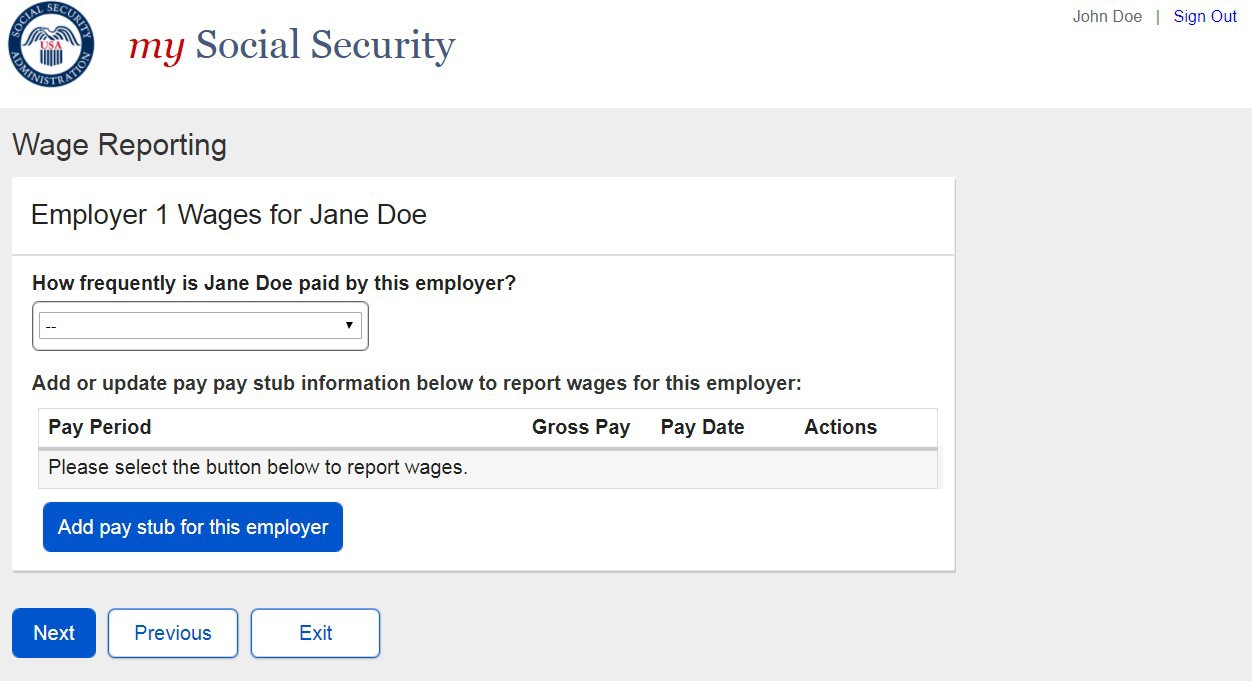Click the Wage Reporting page heading
Viewport: 1252px width, 681px height.
pos(119,145)
